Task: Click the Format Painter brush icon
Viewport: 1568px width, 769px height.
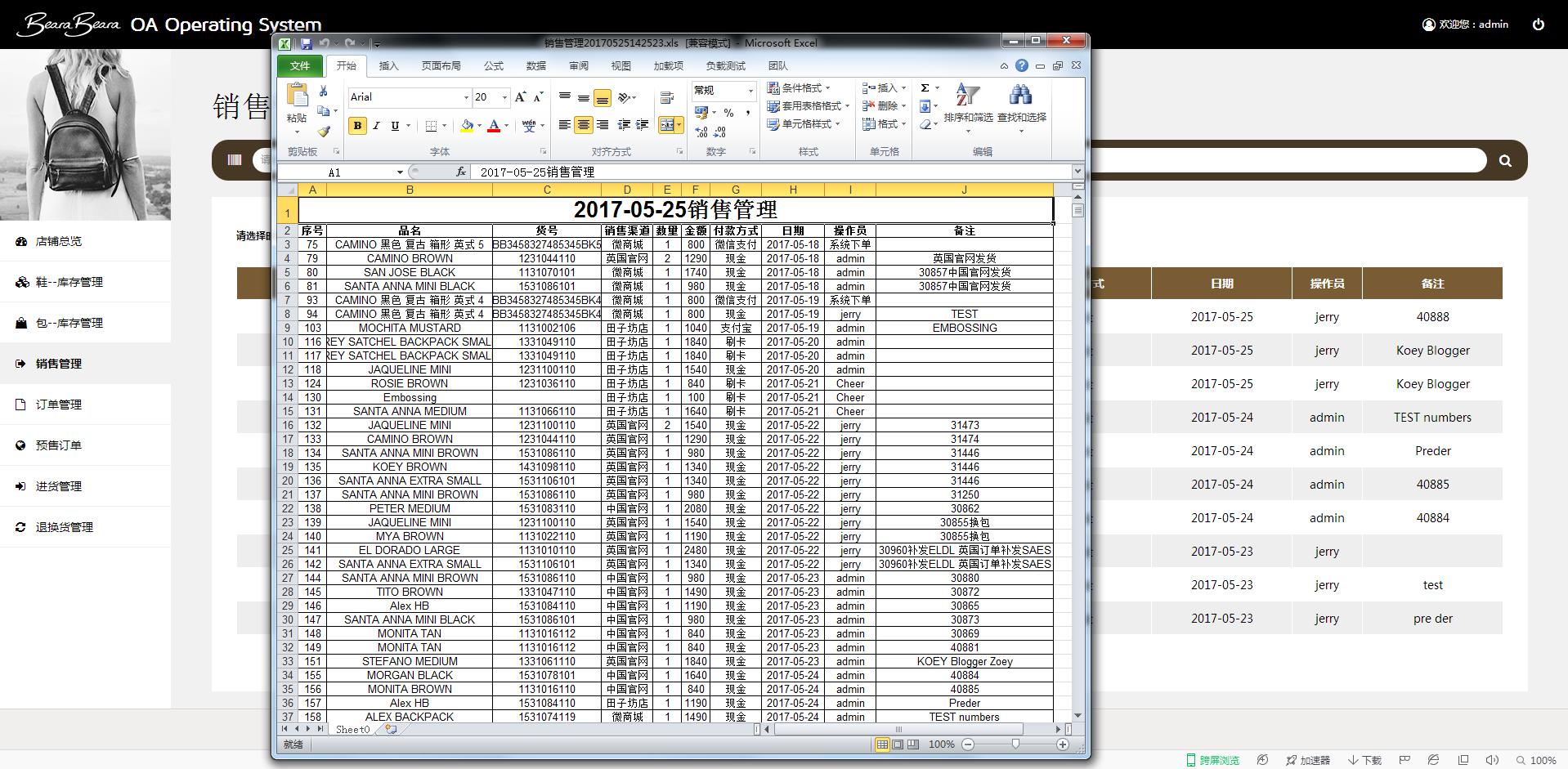Action: pos(324,131)
